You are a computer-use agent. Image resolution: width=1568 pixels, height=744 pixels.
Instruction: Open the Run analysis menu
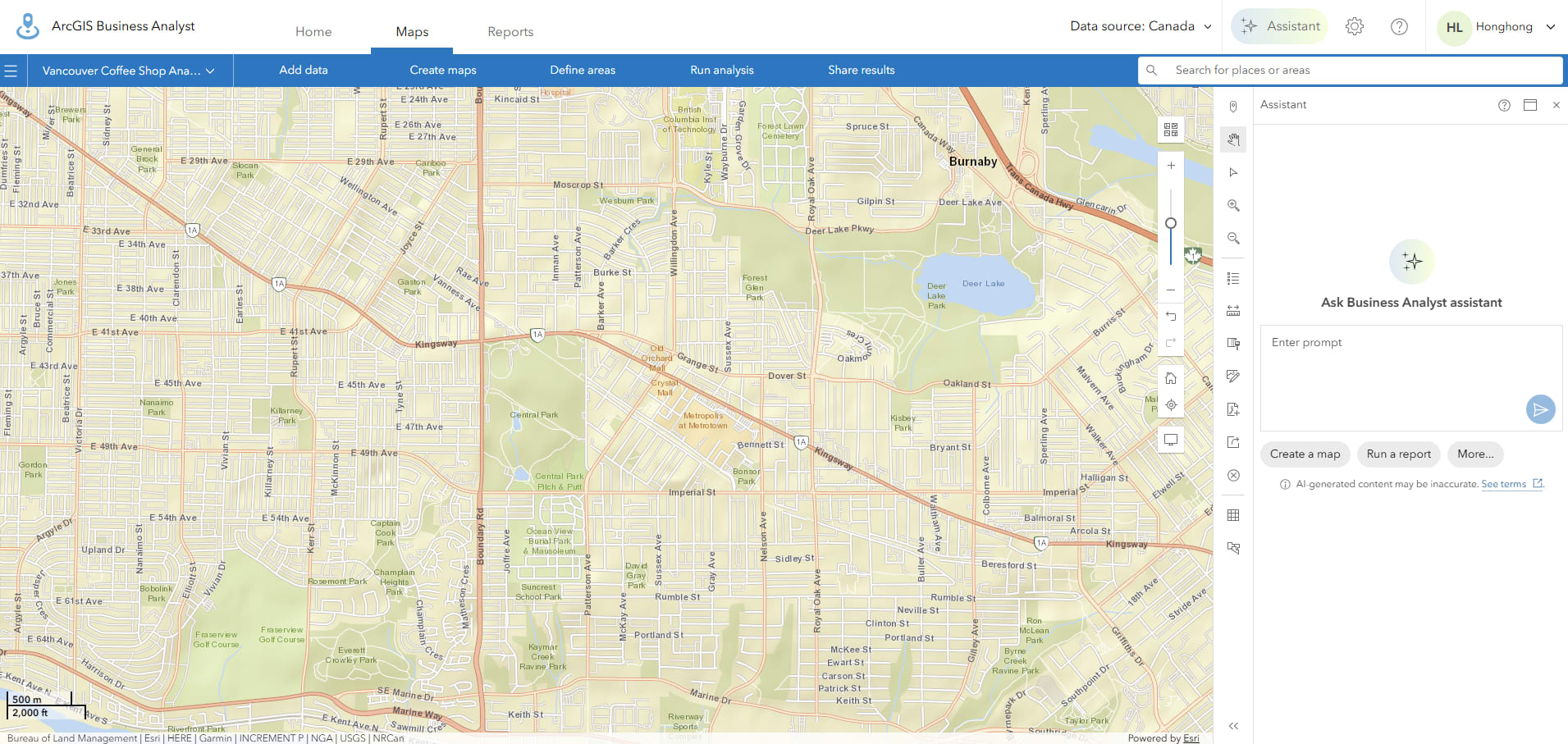click(722, 71)
